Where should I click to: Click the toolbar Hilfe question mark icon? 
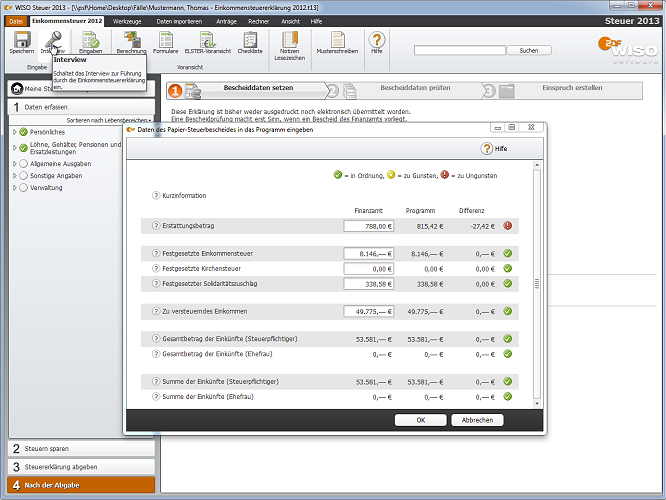tap(377, 40)
